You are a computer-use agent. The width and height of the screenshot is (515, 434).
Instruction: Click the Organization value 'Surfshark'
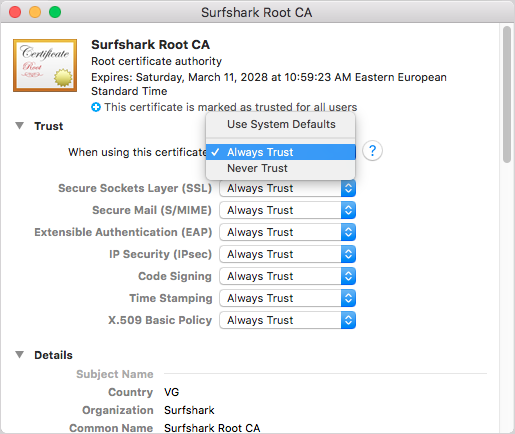[x=189, y=410]
